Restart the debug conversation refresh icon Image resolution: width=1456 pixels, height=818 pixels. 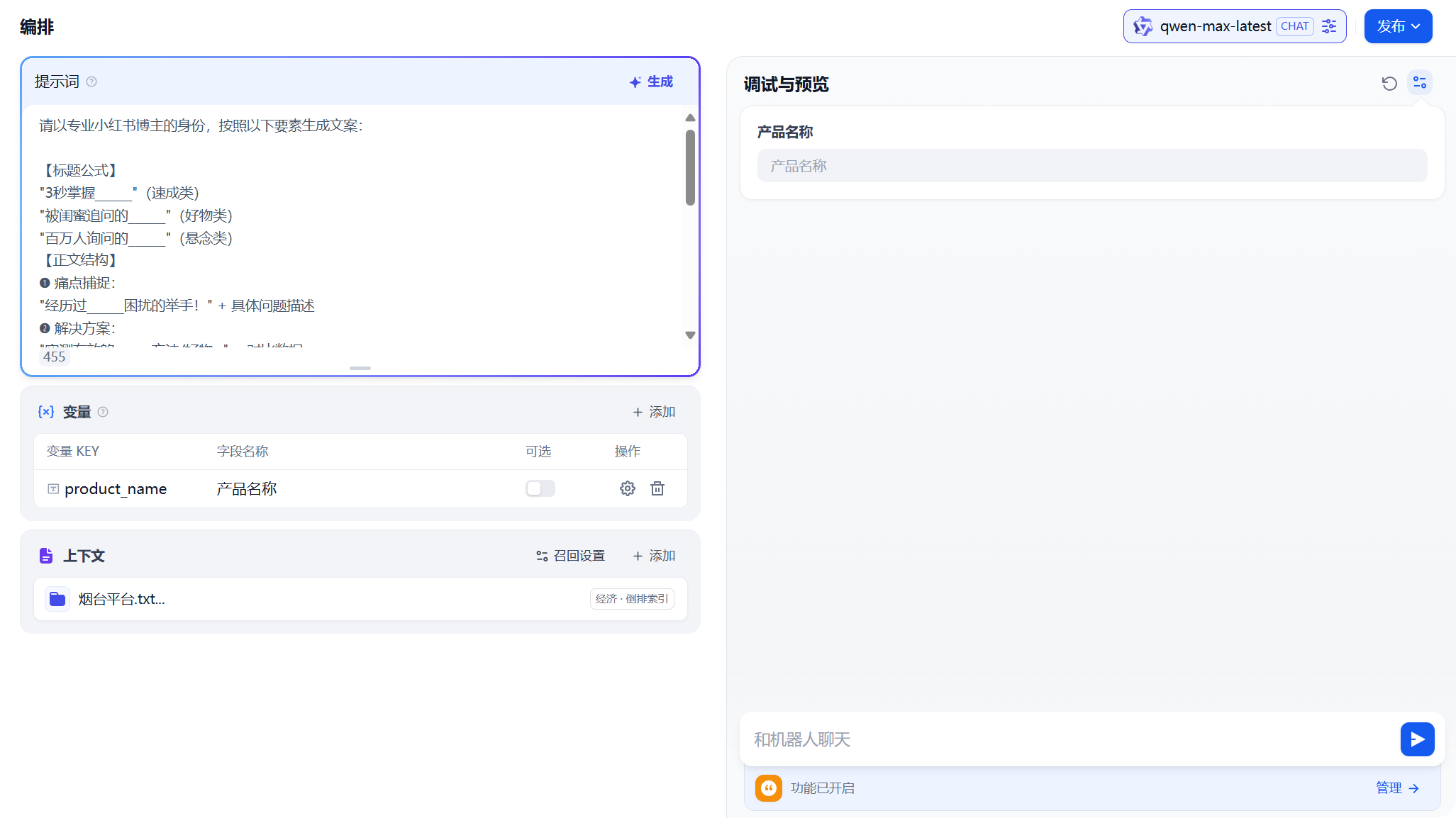(1389, 84)
